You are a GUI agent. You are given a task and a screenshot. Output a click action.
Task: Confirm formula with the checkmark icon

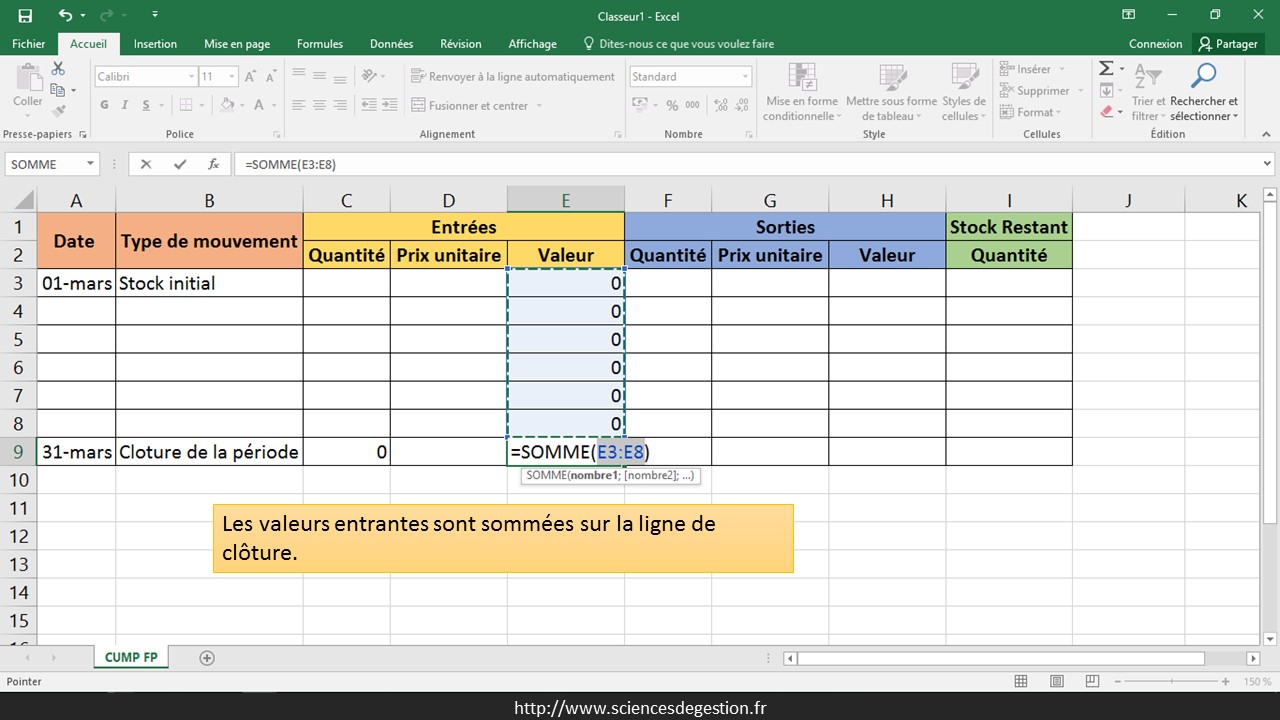[x=180, y=164]
